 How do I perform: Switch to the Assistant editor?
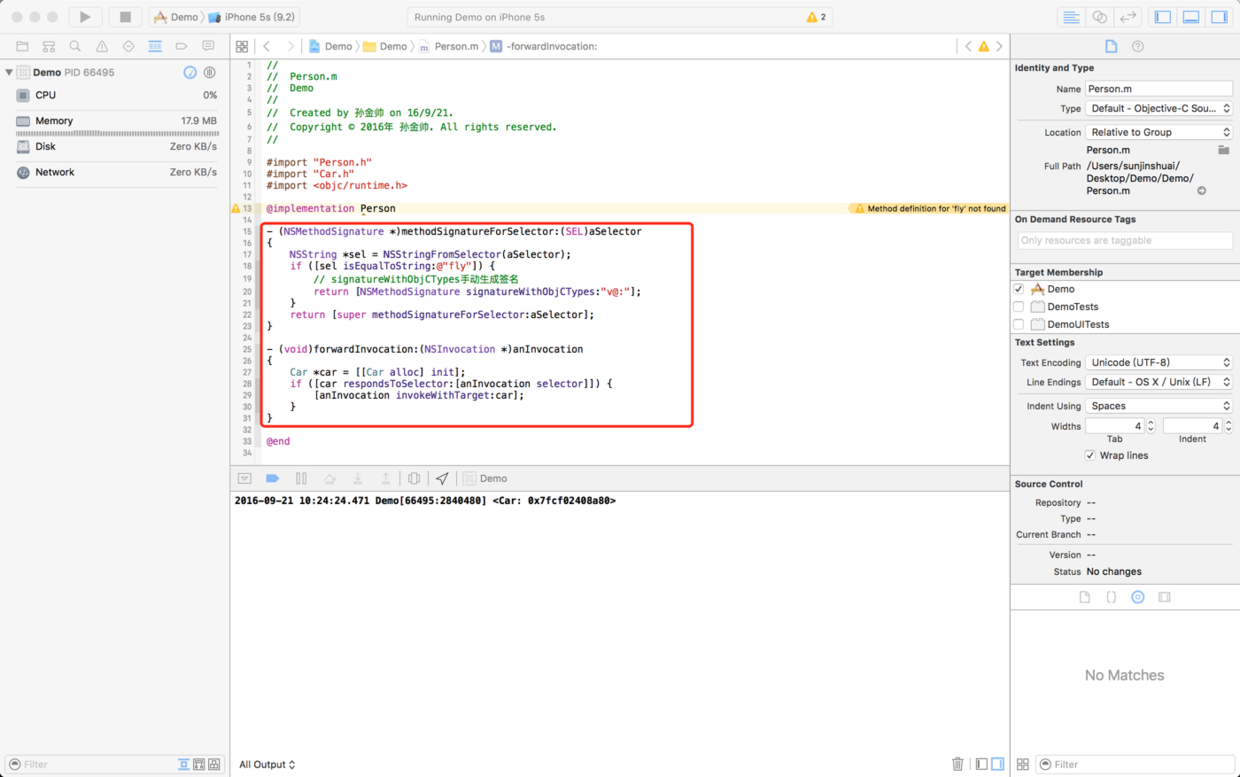pos(1100,17)
